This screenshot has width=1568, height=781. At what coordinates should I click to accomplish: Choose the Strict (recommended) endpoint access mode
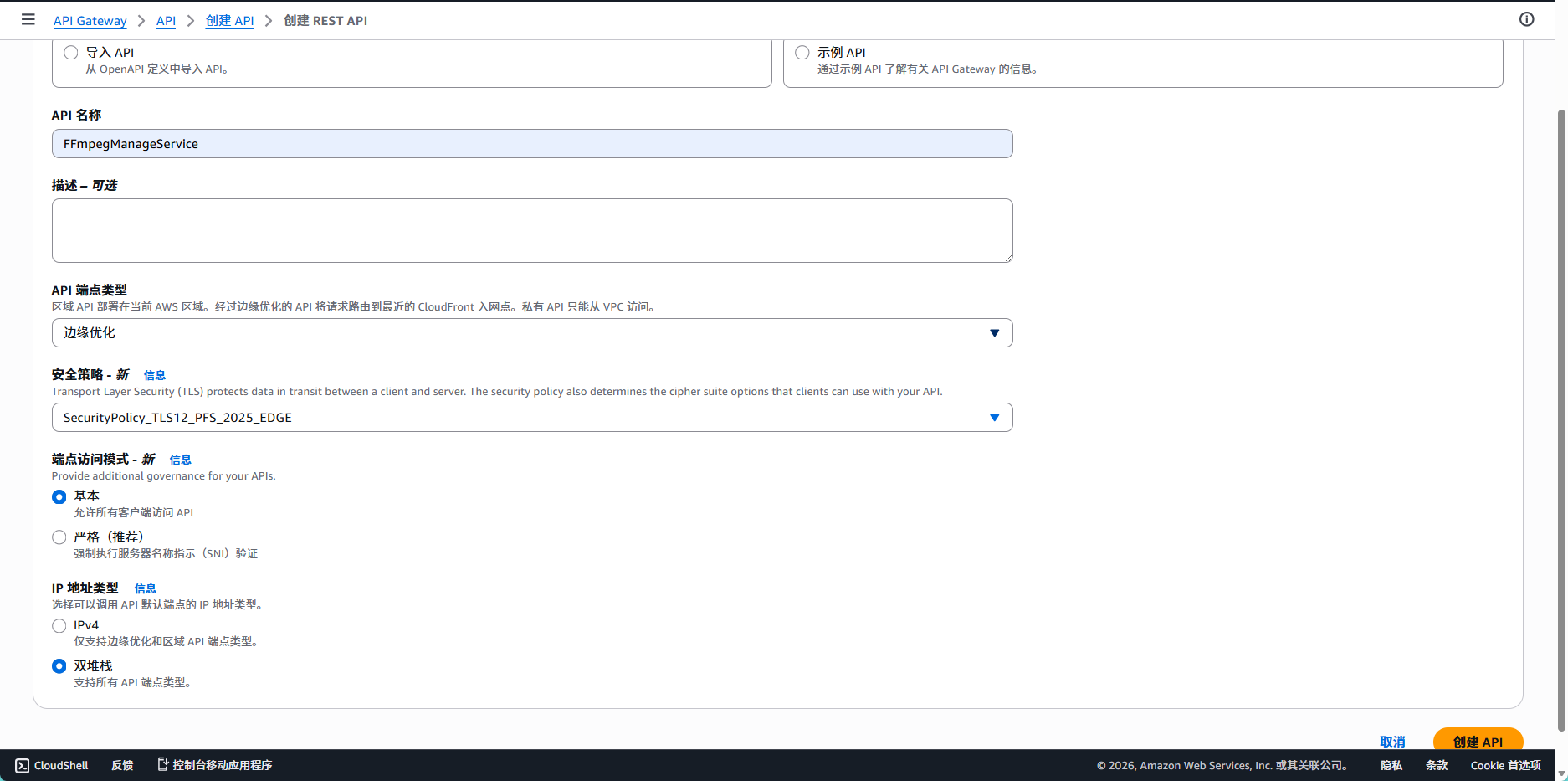59,537
